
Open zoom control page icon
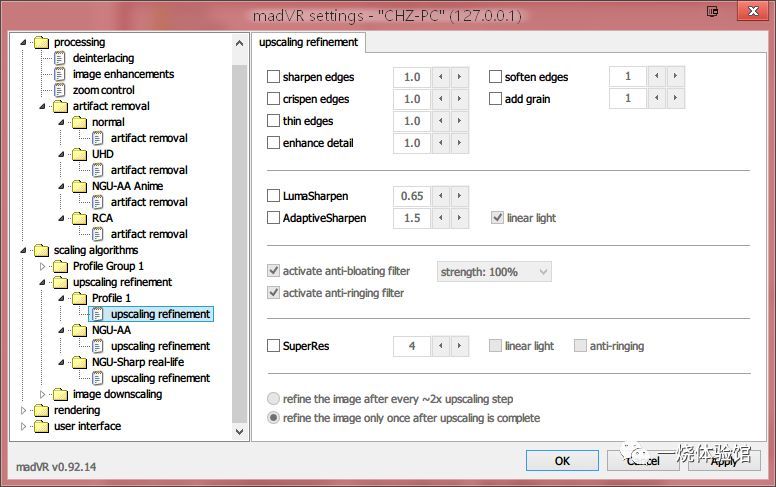[x=59, y=90]
